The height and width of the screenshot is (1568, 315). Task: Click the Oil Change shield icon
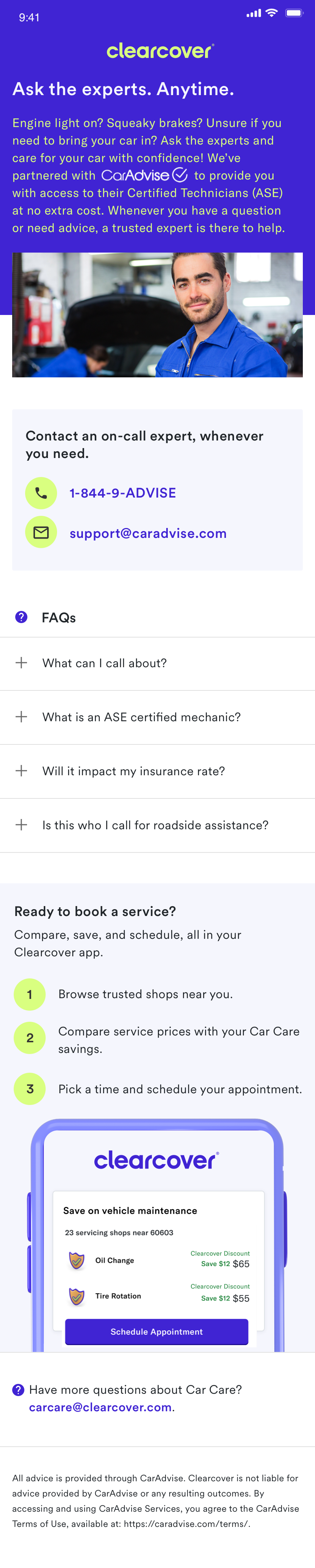(77, 1260)
